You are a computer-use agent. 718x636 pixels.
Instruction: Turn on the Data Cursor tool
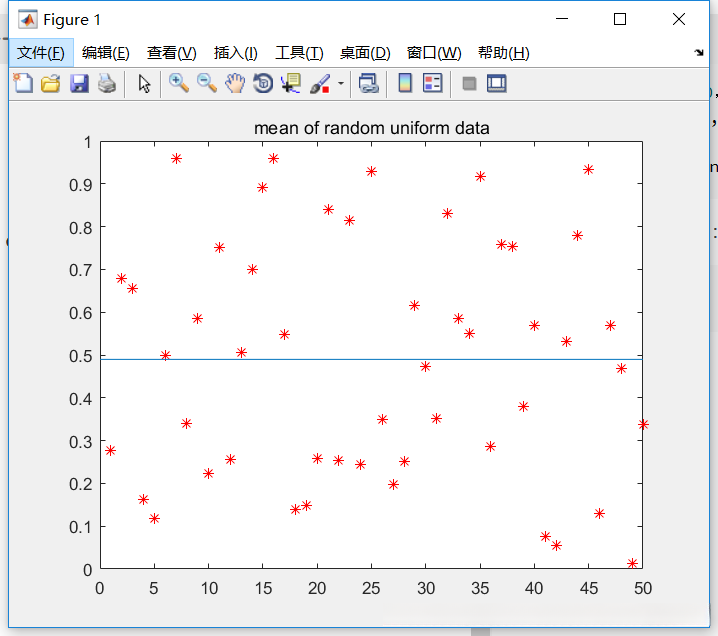pyautogui.click(x=291, y=84)
